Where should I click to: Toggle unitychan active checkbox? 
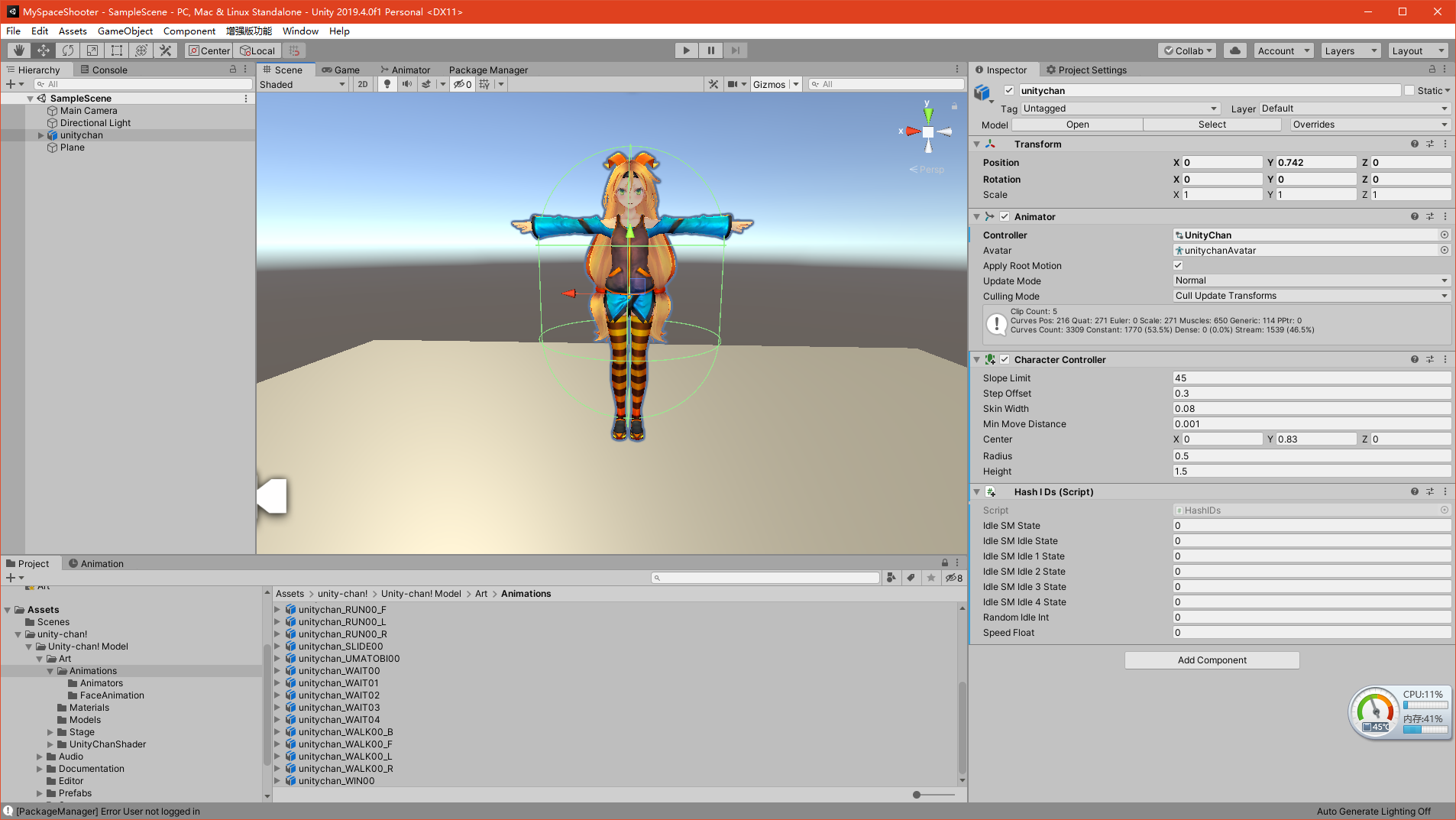point(1009,90)
